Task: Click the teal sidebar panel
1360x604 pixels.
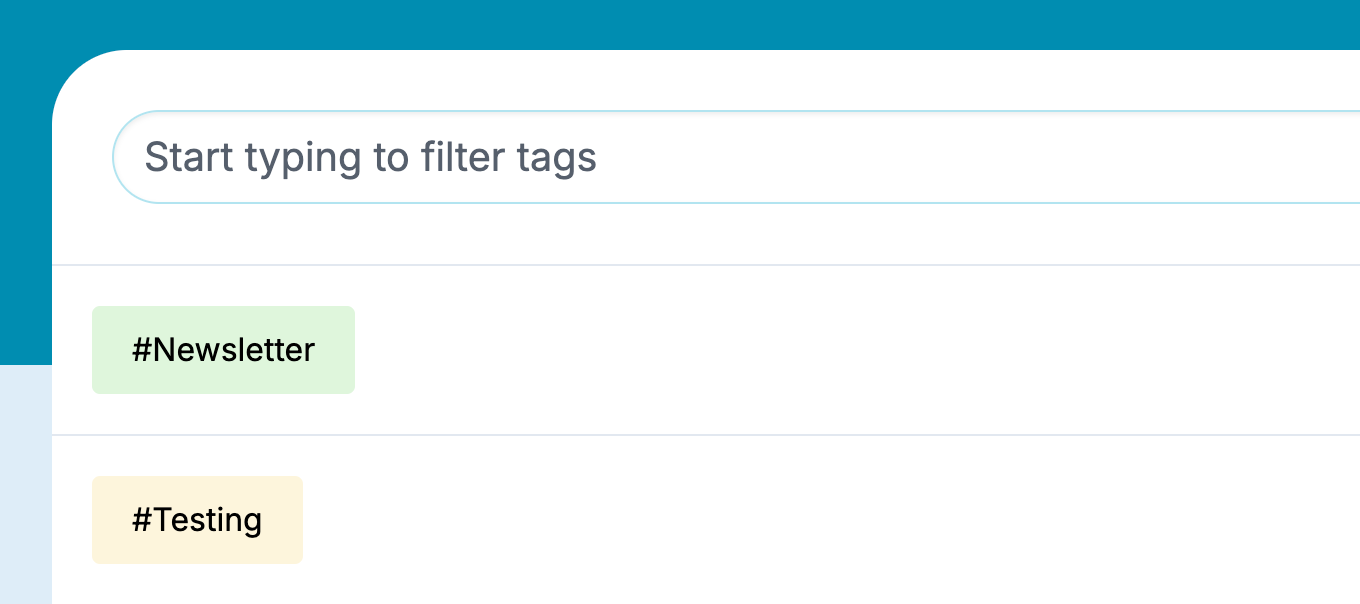Action: tap(25, 180)
